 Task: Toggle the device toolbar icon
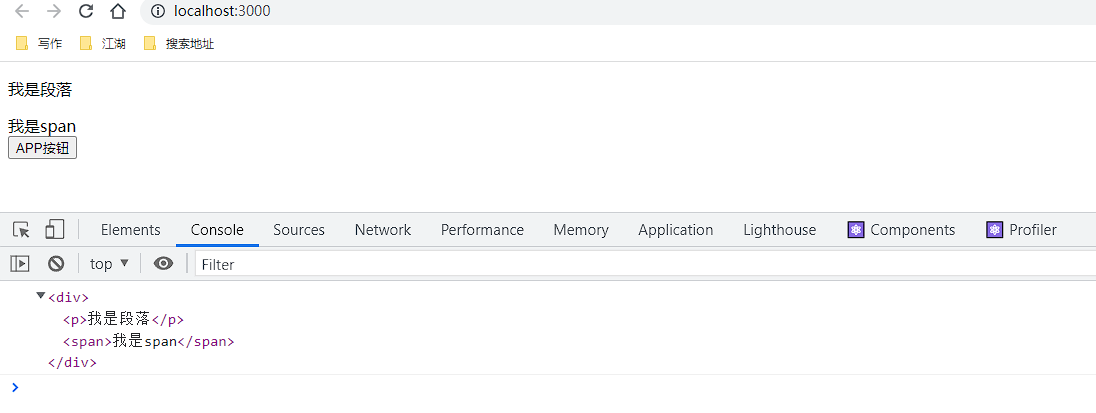click(x=54, y=230)
